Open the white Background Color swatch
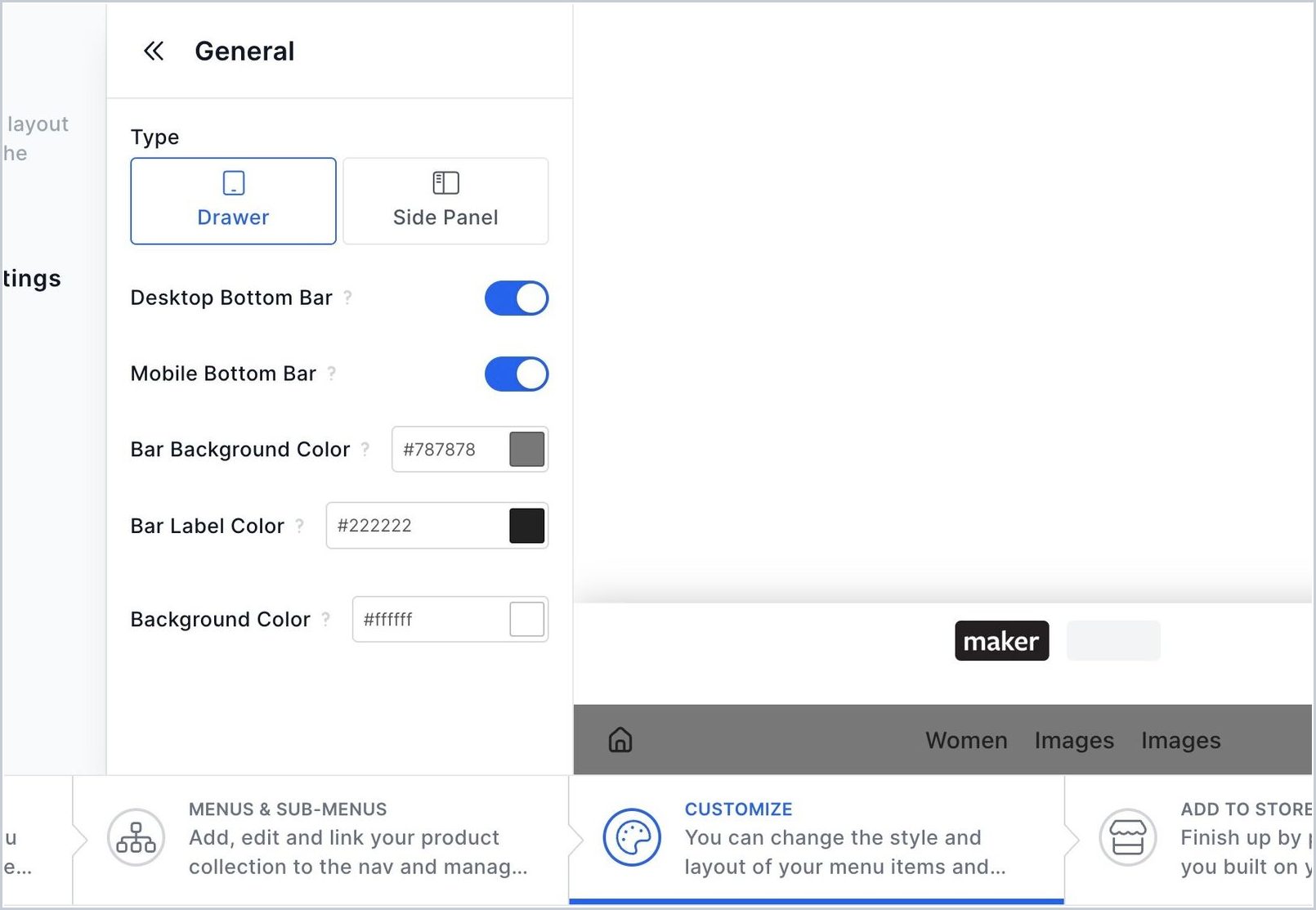This screenshot has width=1316, height=910. 527,620
